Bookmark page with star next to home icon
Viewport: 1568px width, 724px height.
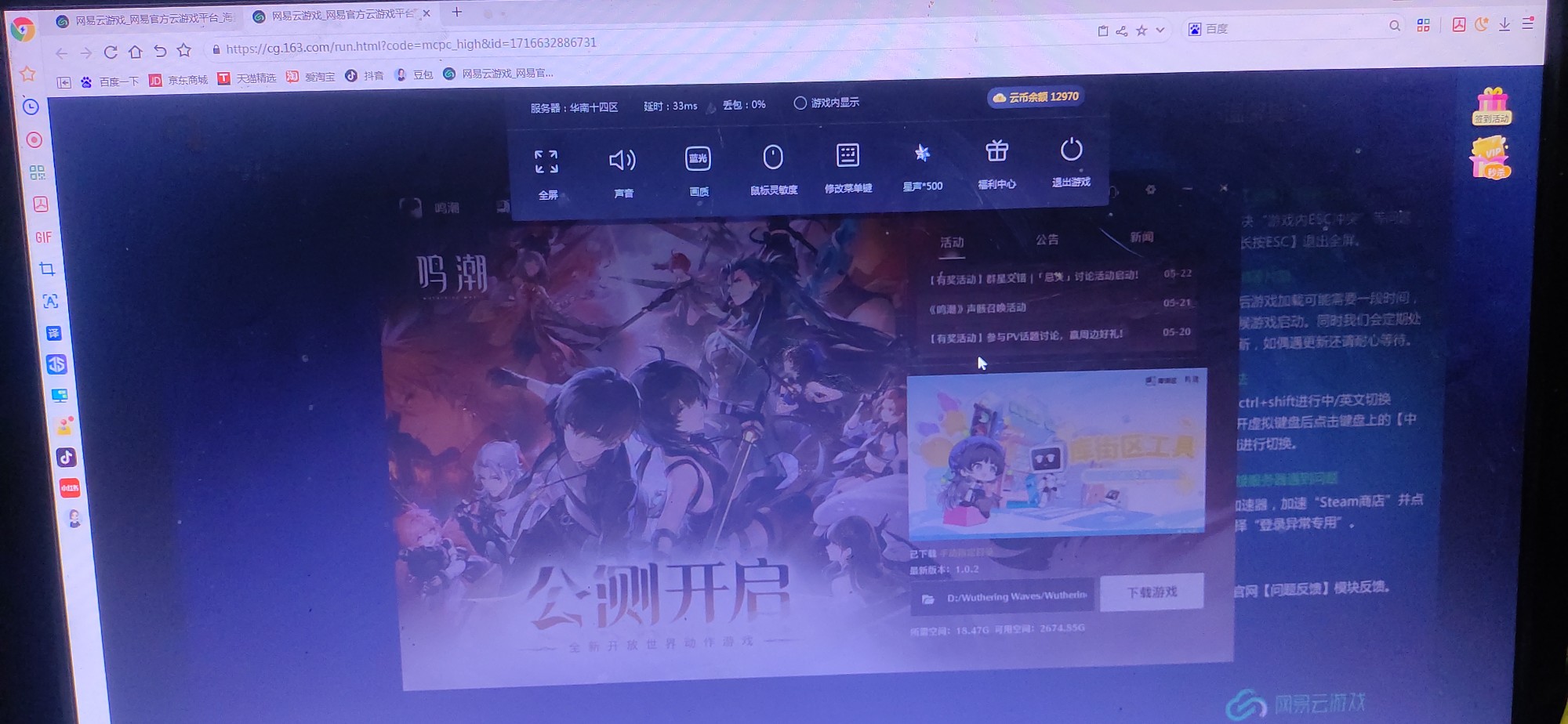[184, 50]
